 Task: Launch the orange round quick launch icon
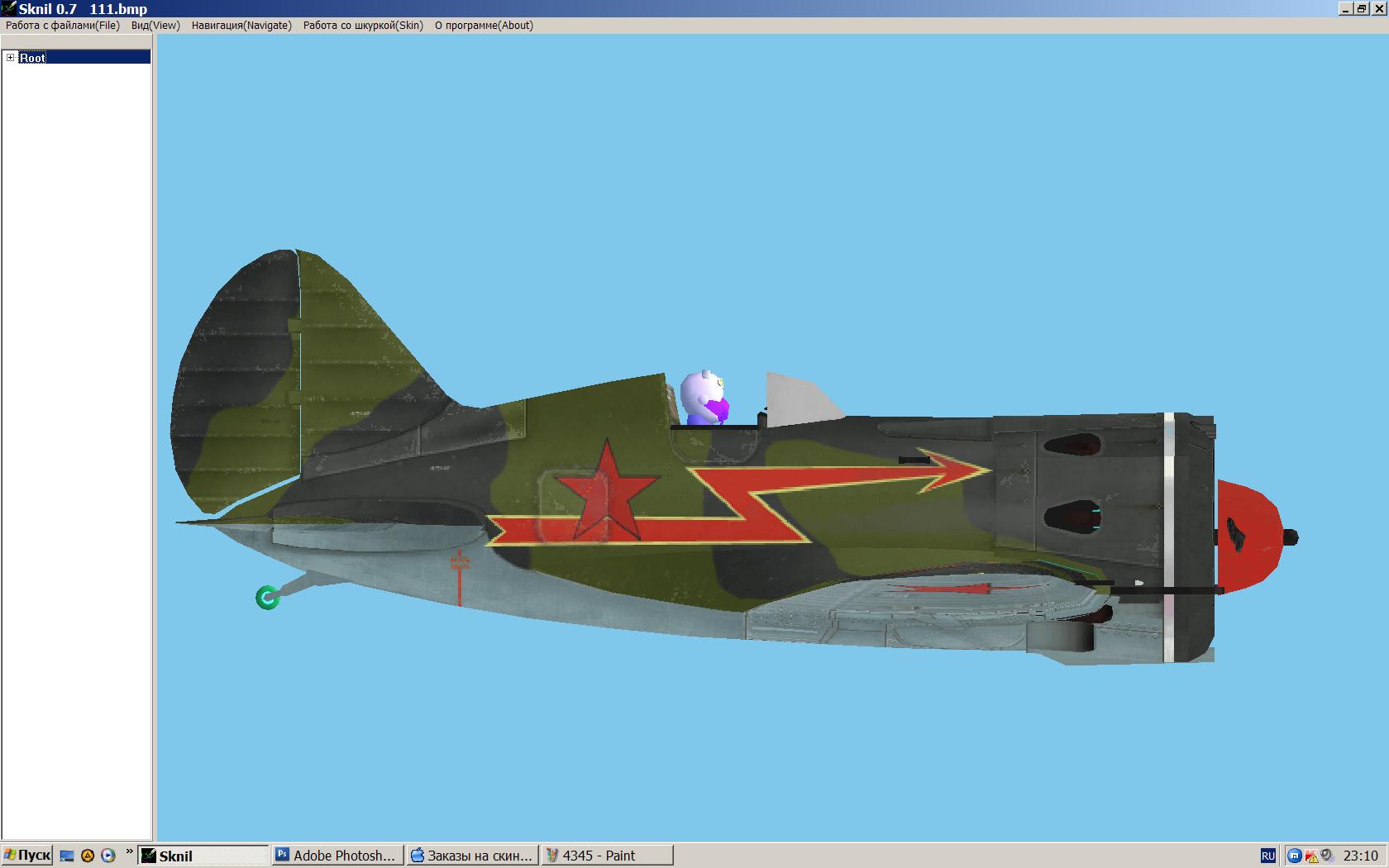[88, 856]
